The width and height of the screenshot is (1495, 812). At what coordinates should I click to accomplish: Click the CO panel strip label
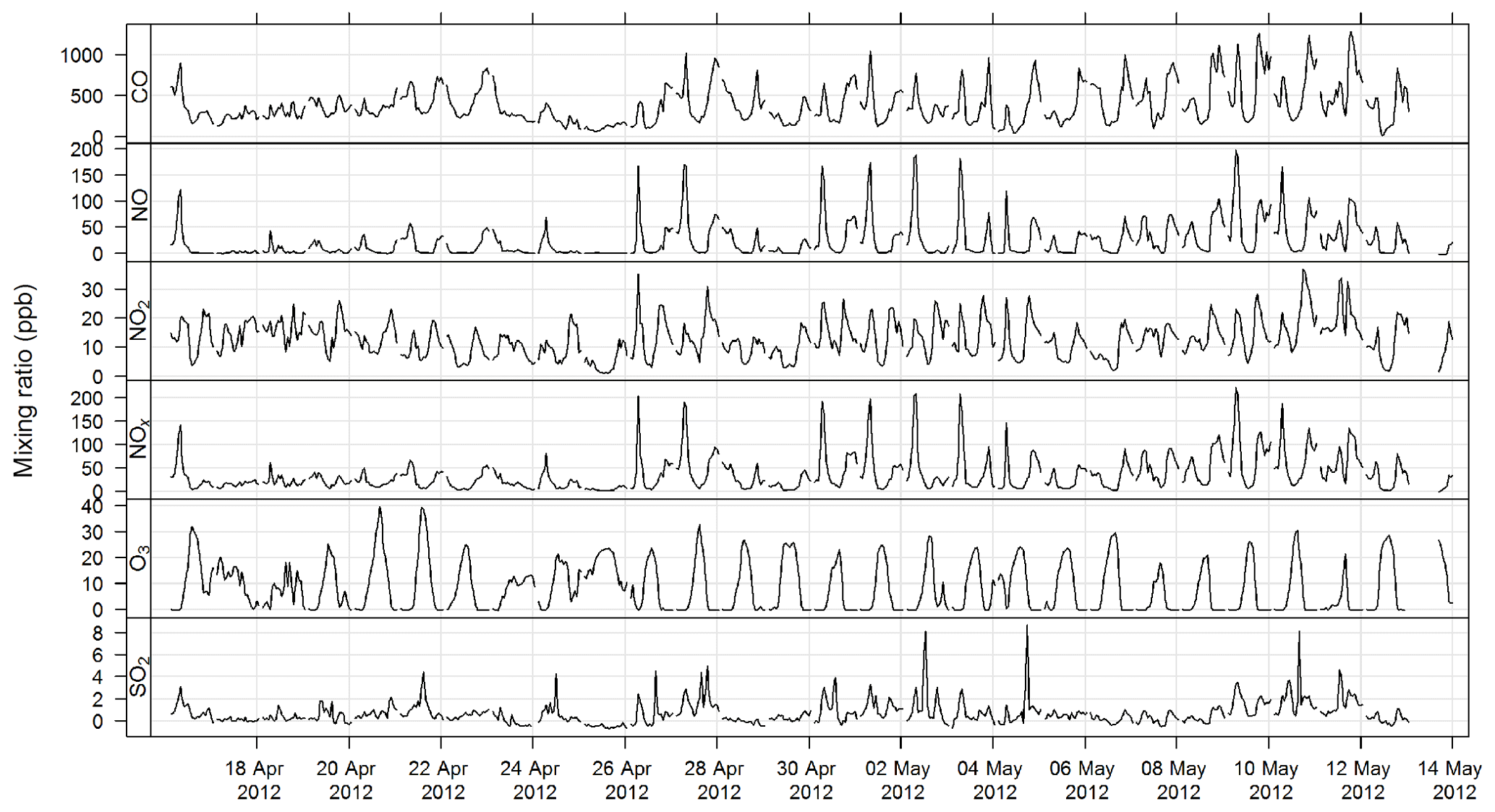tap(139, 86)
